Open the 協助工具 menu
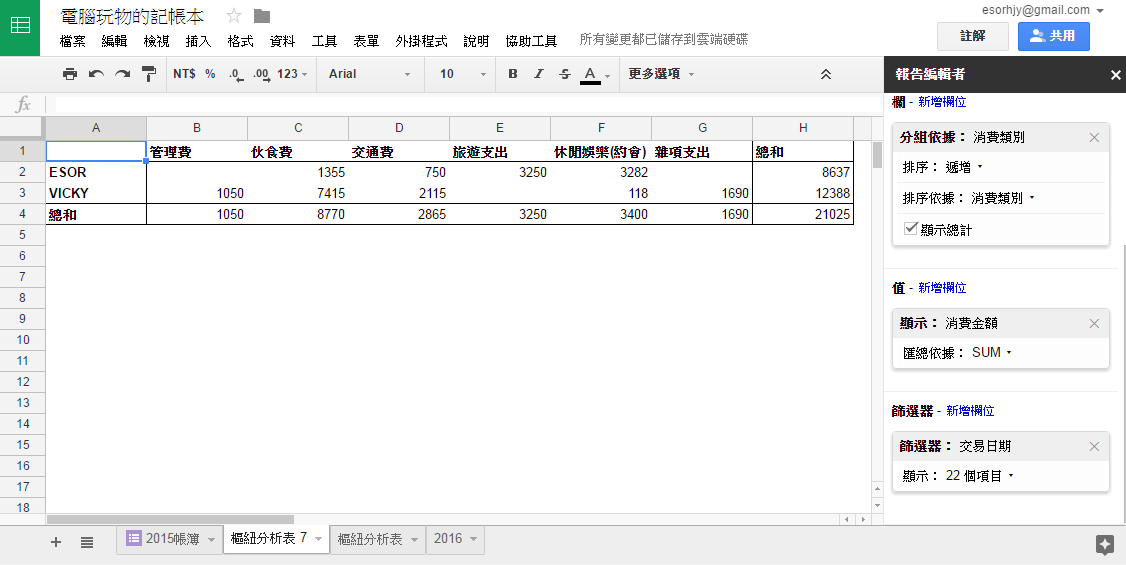This screenshot has height=565, width=1126. pyautogui.click(x=531, y=41)
